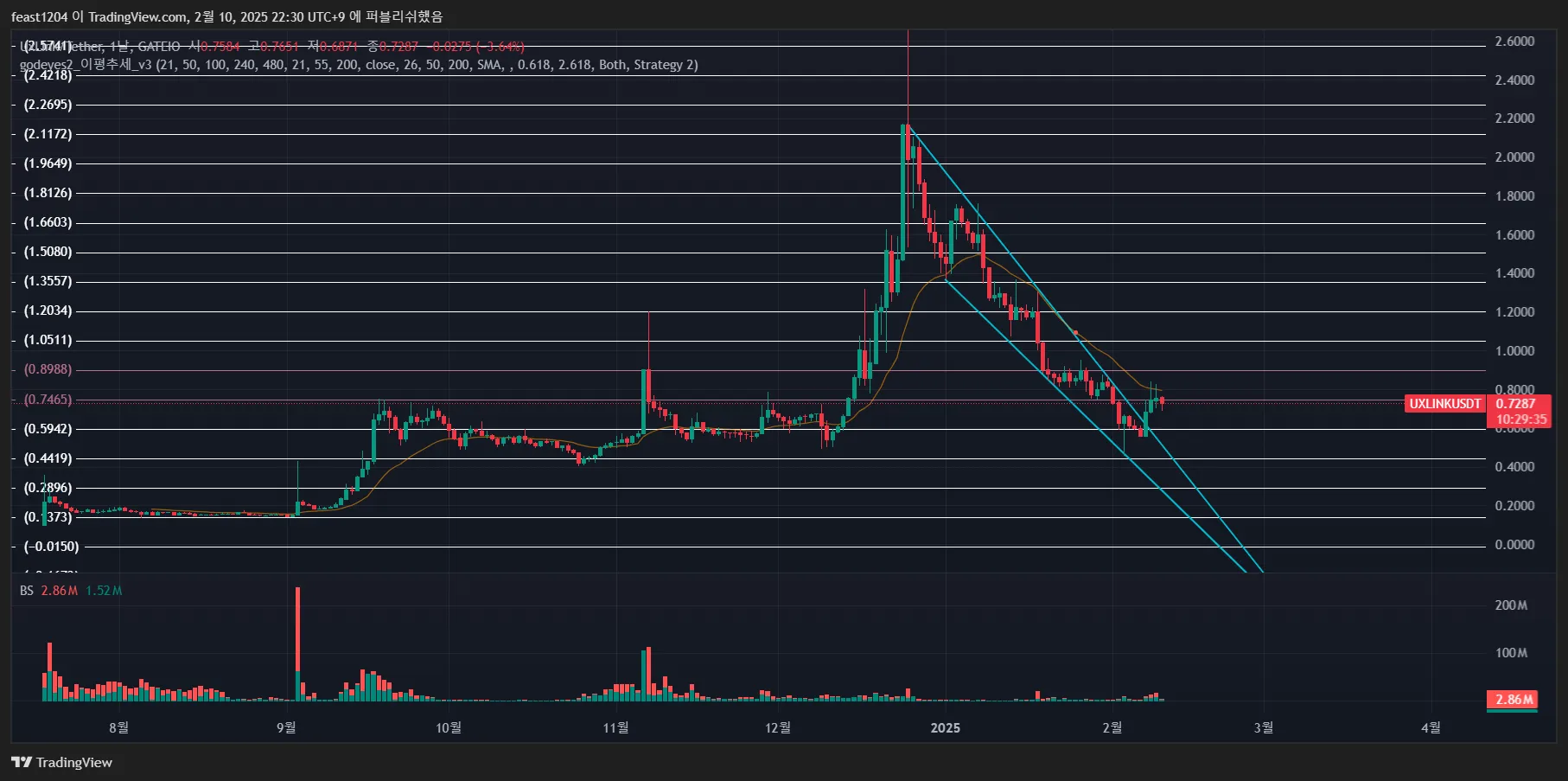Click 12월 on the time axis
Image resolution: width=1568 pixels, height=781 pixels.
[x=778, y=728]
